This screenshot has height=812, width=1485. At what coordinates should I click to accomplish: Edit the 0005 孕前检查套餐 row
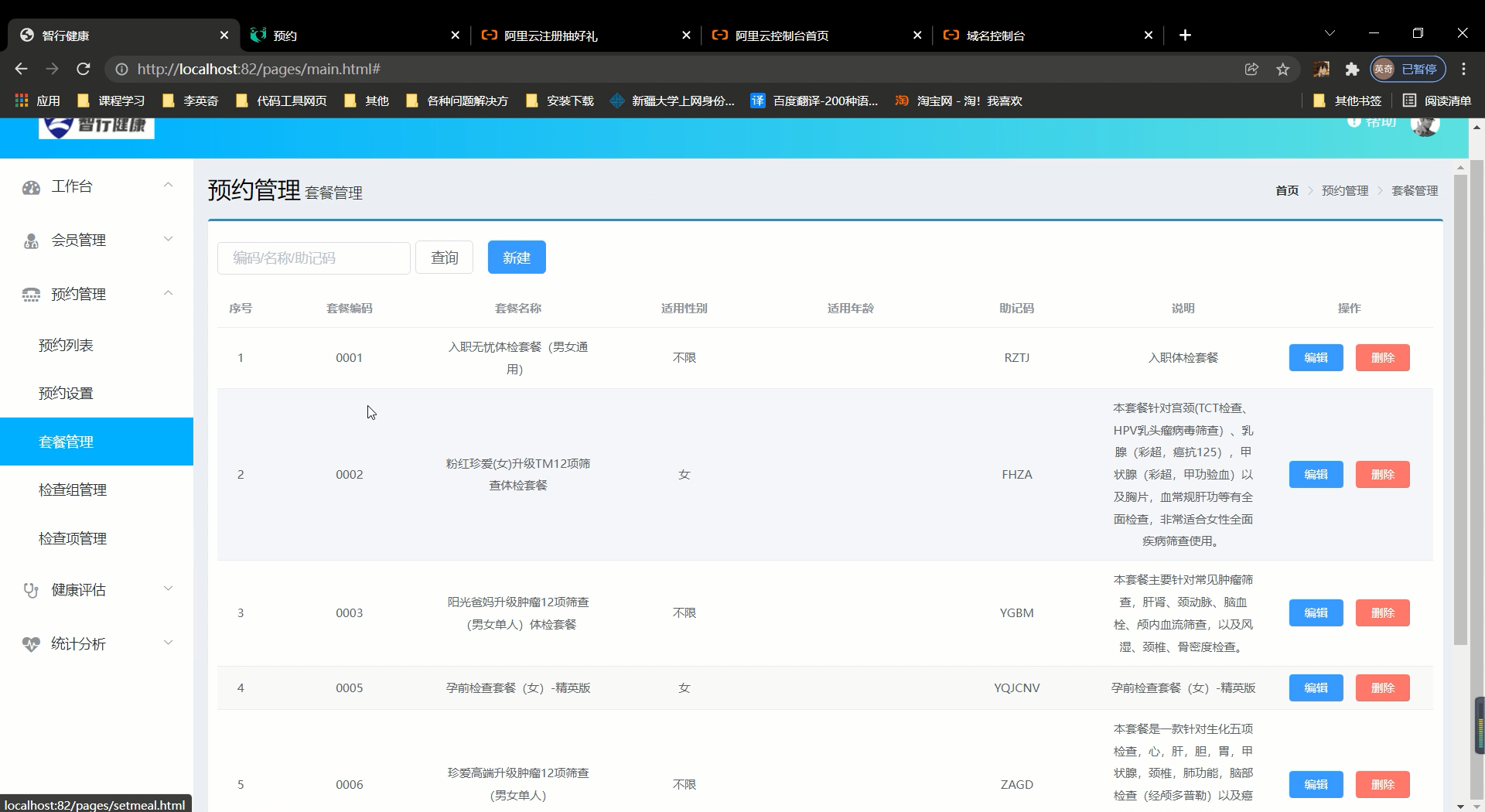click(1316, 688)
